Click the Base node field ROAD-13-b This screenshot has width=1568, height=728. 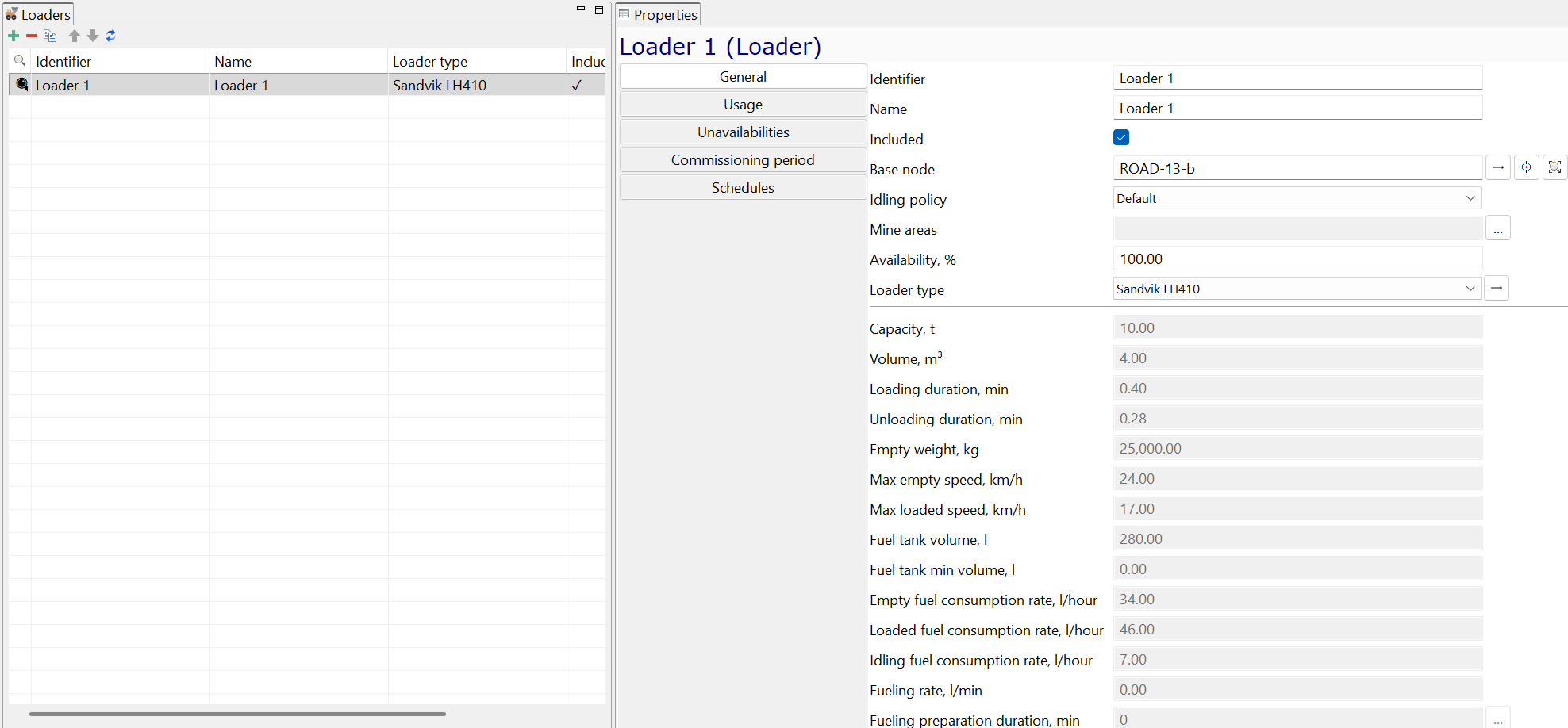[1297, 168]
